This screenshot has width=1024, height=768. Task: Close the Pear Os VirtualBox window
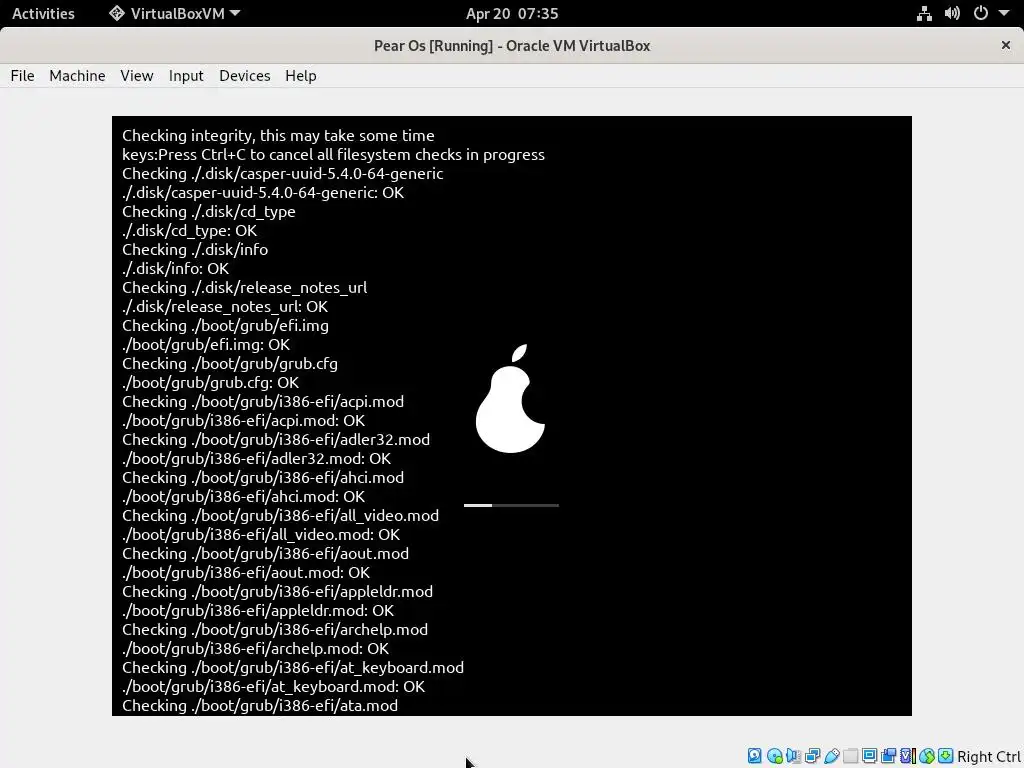click(1006, 45)
